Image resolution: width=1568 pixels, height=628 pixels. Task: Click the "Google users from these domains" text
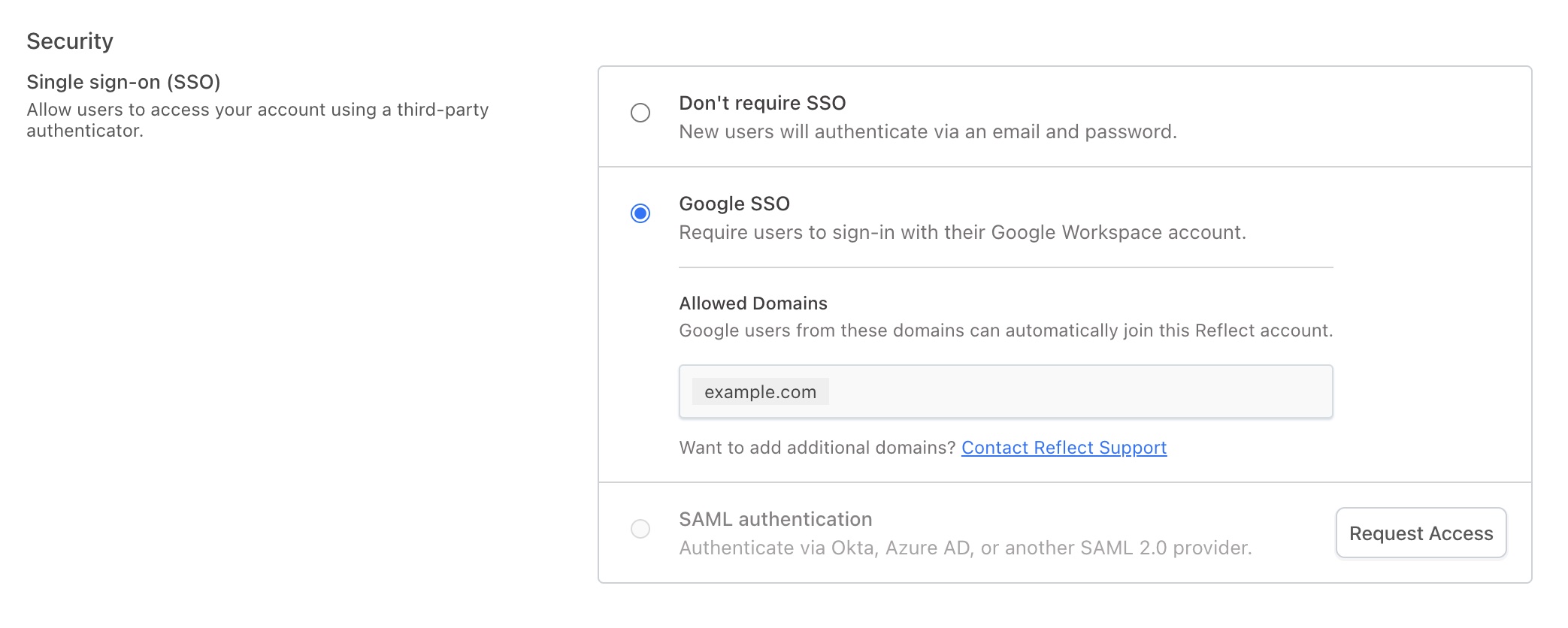1006,331
